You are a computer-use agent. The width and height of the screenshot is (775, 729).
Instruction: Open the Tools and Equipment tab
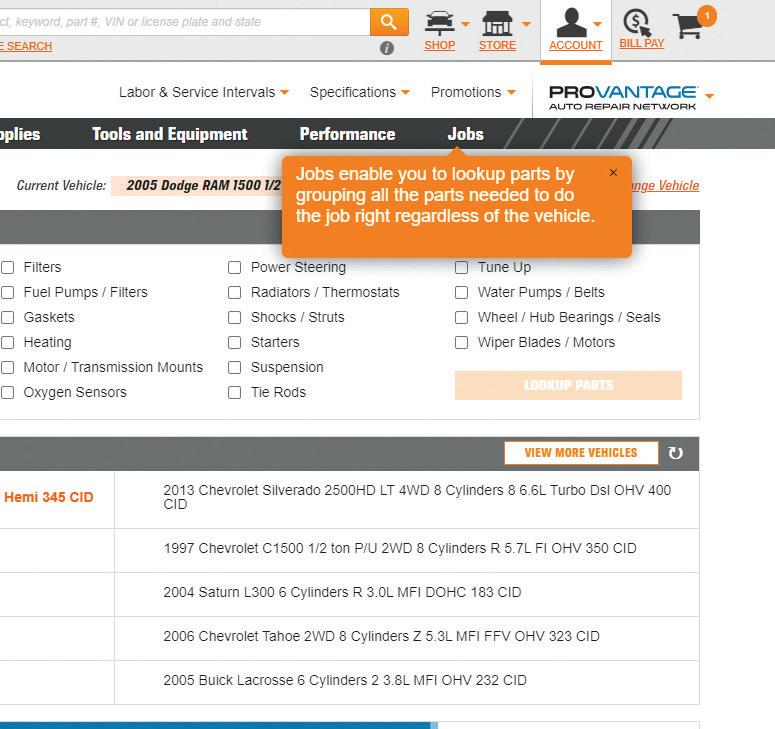coord(170,134)
